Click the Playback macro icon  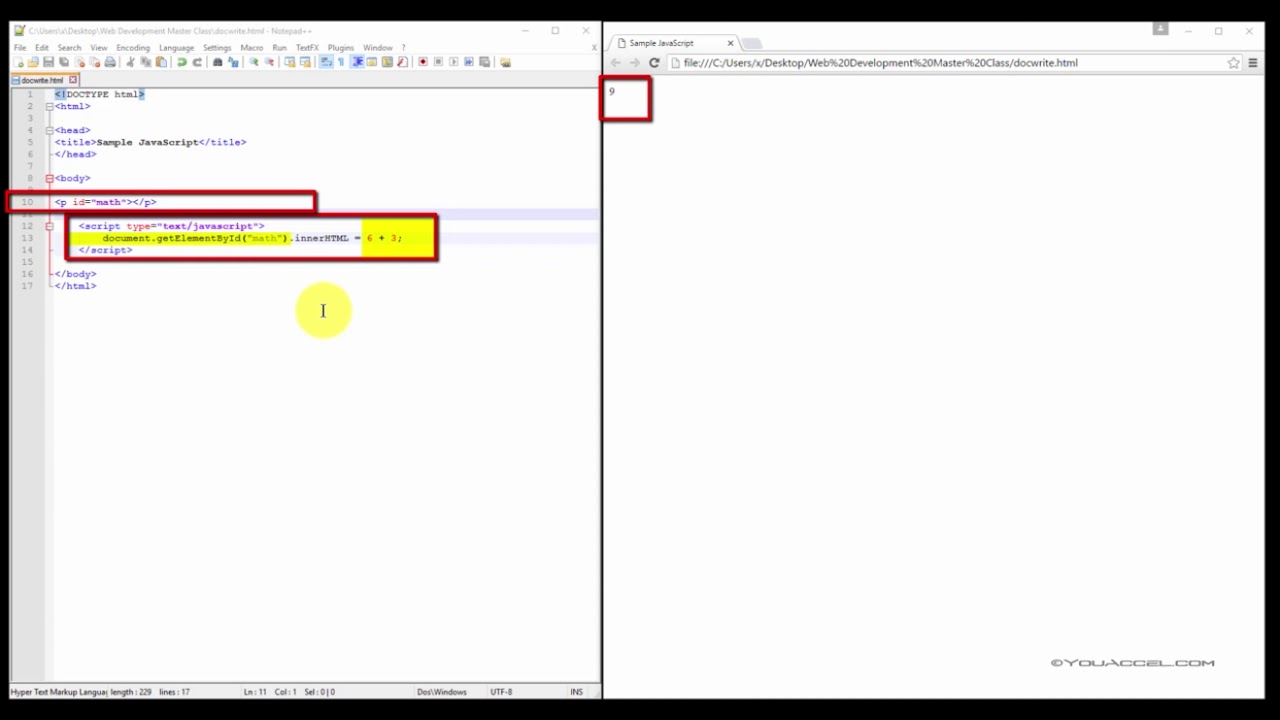tap(453, 62)
